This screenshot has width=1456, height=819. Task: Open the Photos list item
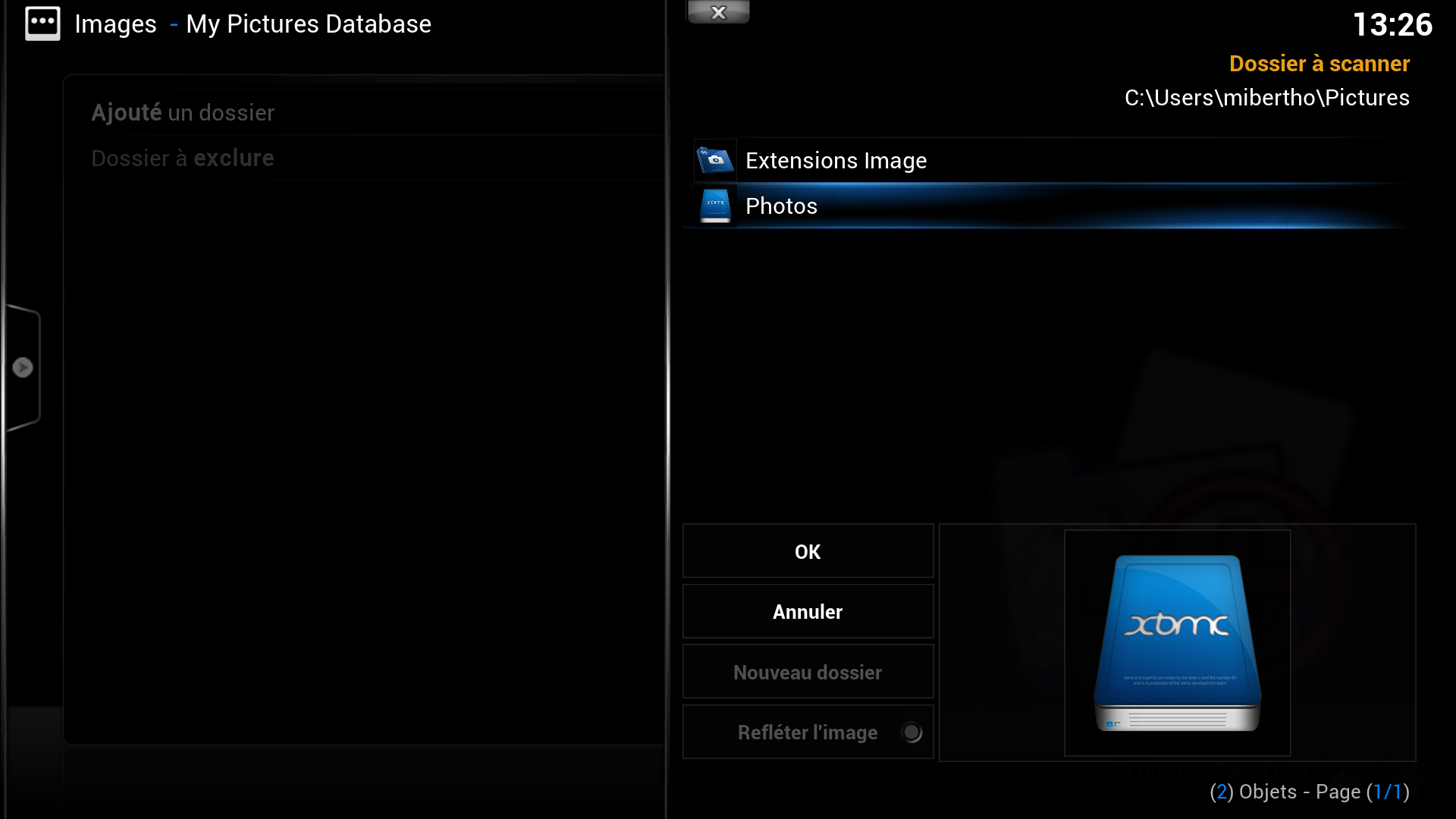click(x=781, y=206)
